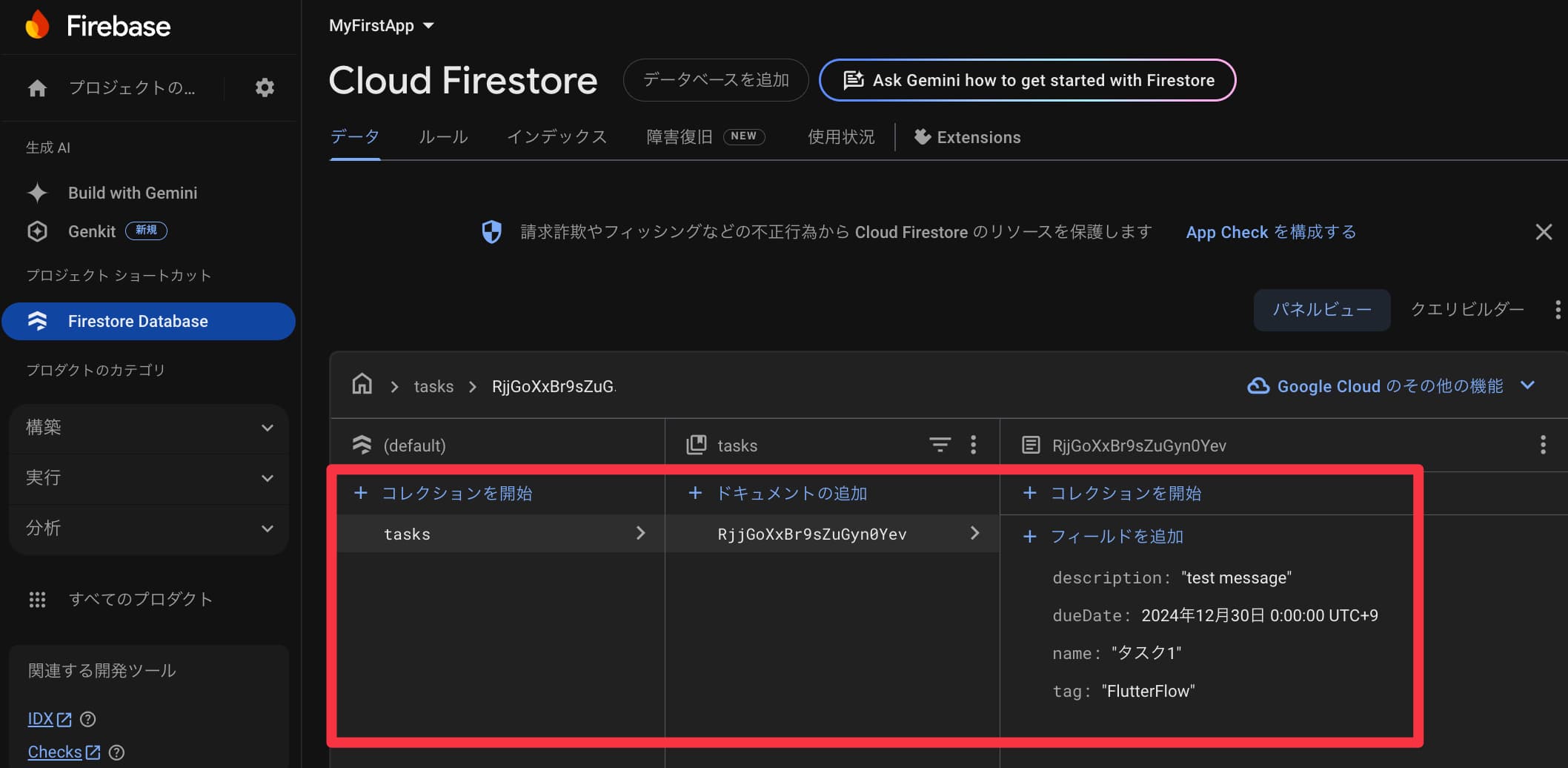Open filter icon in tasks column header
1568x768 pixels.
tap(940, 445)
